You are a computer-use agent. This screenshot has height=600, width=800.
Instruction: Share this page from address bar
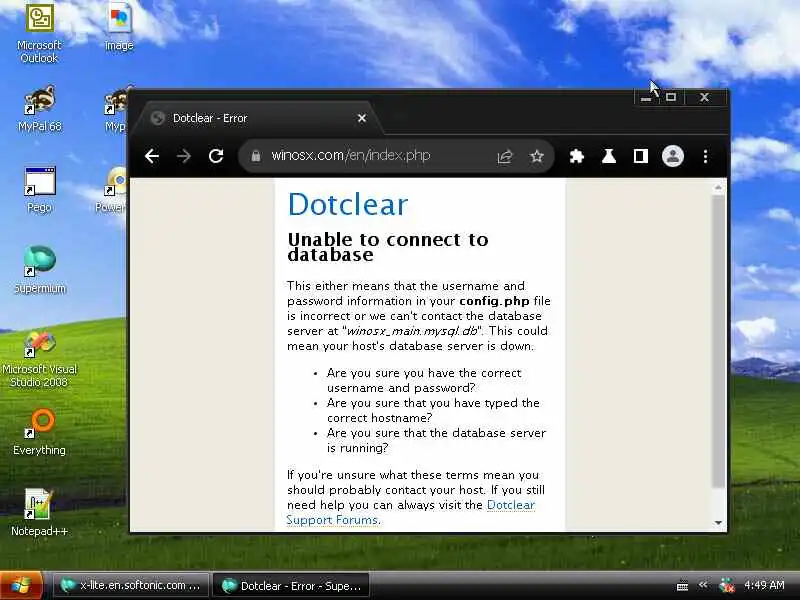[505, 156]
